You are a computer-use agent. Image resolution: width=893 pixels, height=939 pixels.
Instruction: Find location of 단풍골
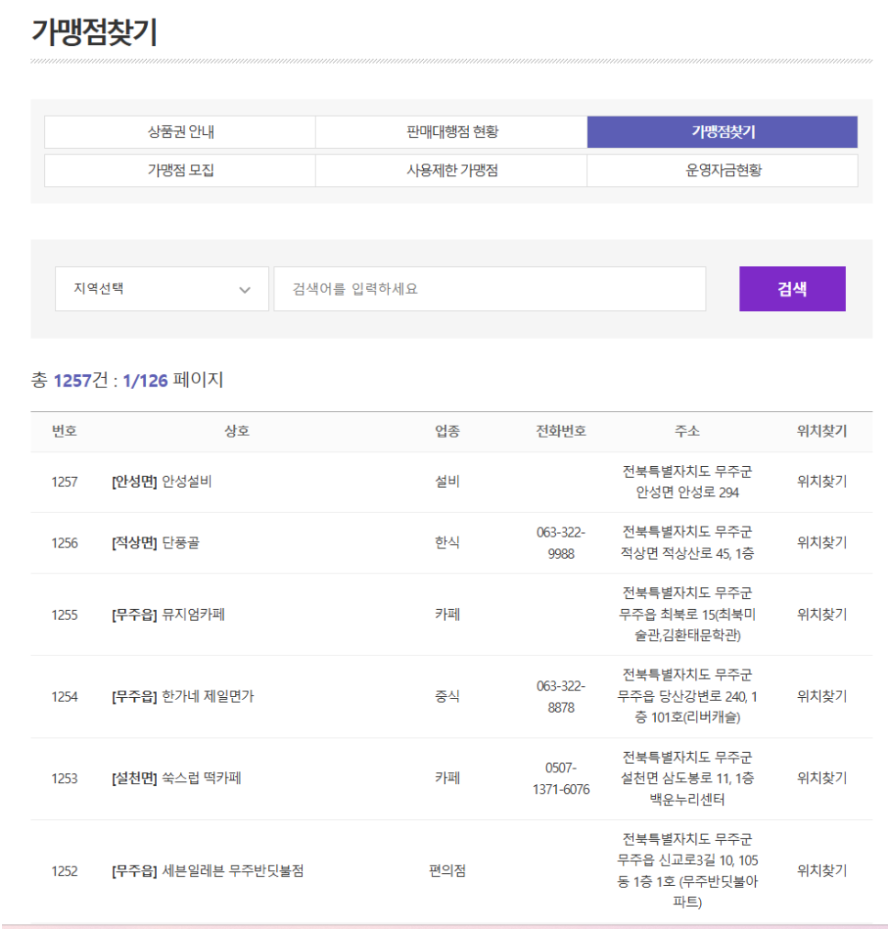click(x=821, y=543)
